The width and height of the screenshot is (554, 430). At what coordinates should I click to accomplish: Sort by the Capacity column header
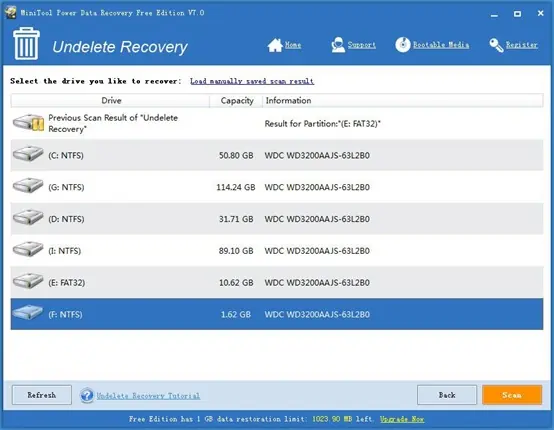(236, 101)
